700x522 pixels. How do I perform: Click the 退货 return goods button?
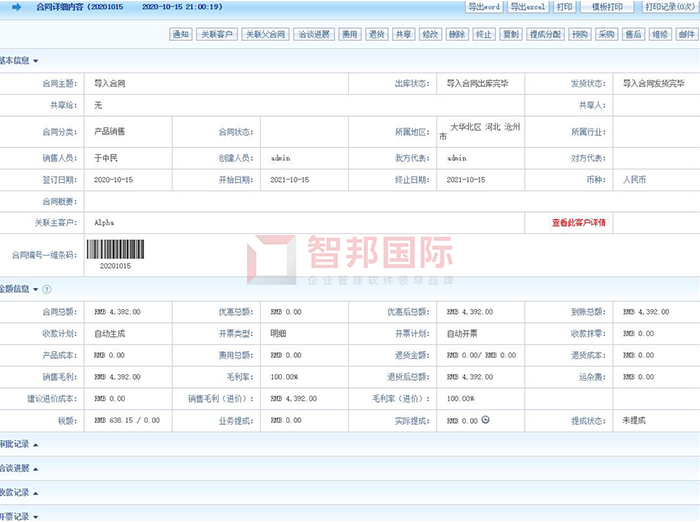377,34
